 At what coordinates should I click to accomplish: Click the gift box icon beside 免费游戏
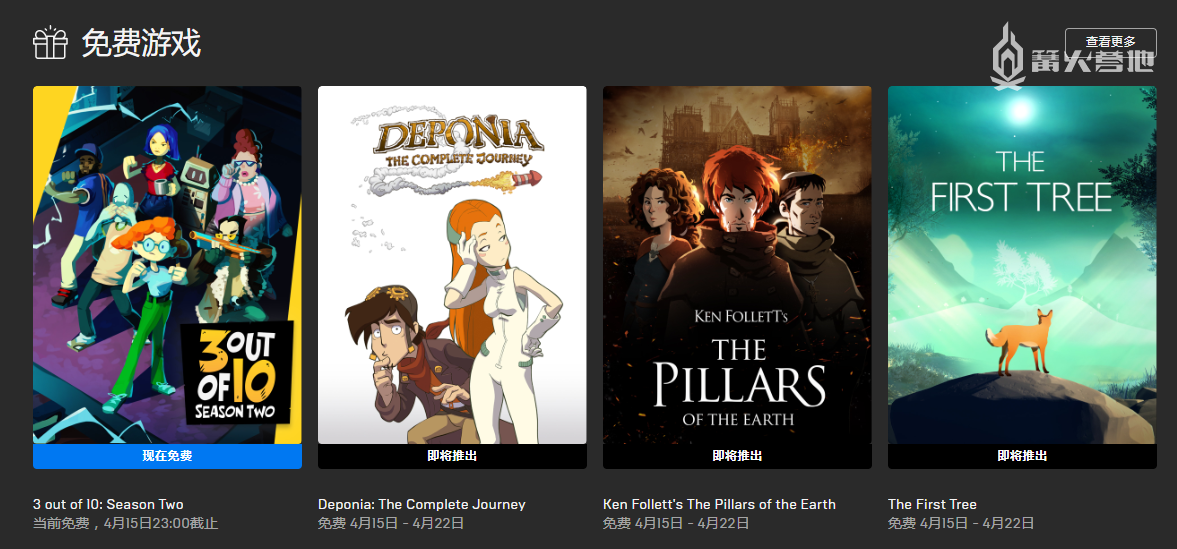point(50,43)
